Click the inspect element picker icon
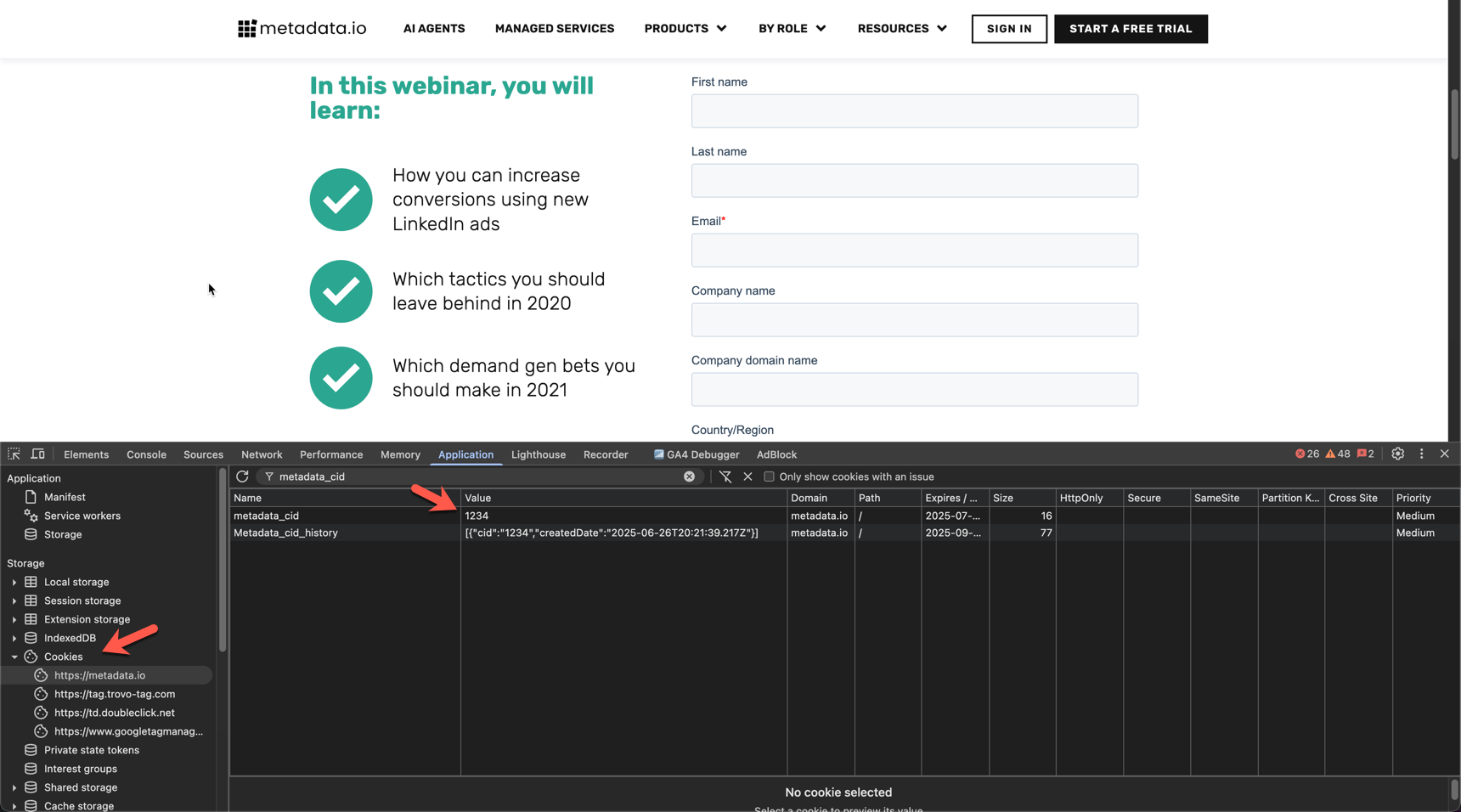The width and height of the screenshot is (1461, 812). coord(14,454)
